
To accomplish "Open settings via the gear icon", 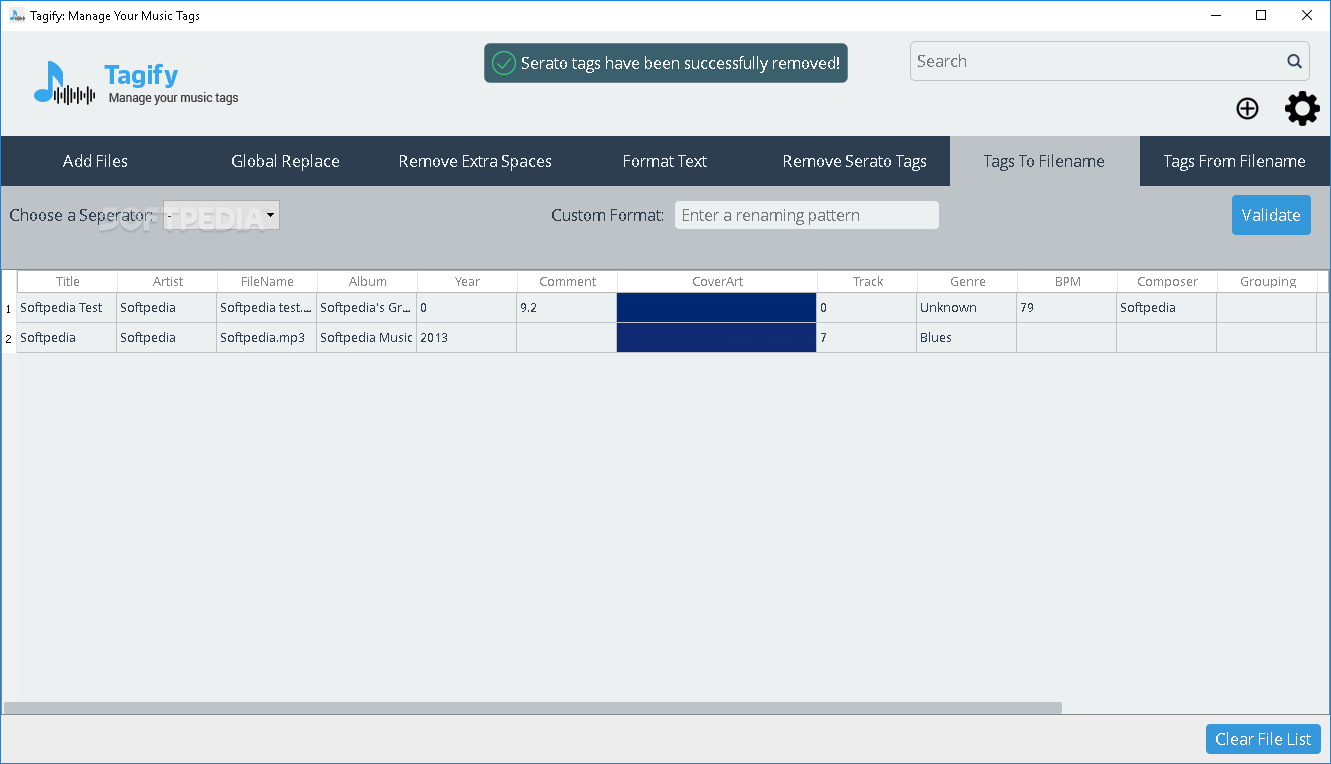I will pyautogui.click(x=1302, y=108).
